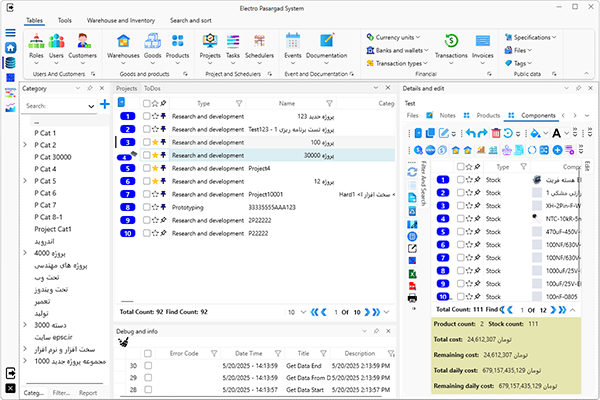Open the fill color bucket picker
This screenshot has height=400, width=600.
coord(536,133)
